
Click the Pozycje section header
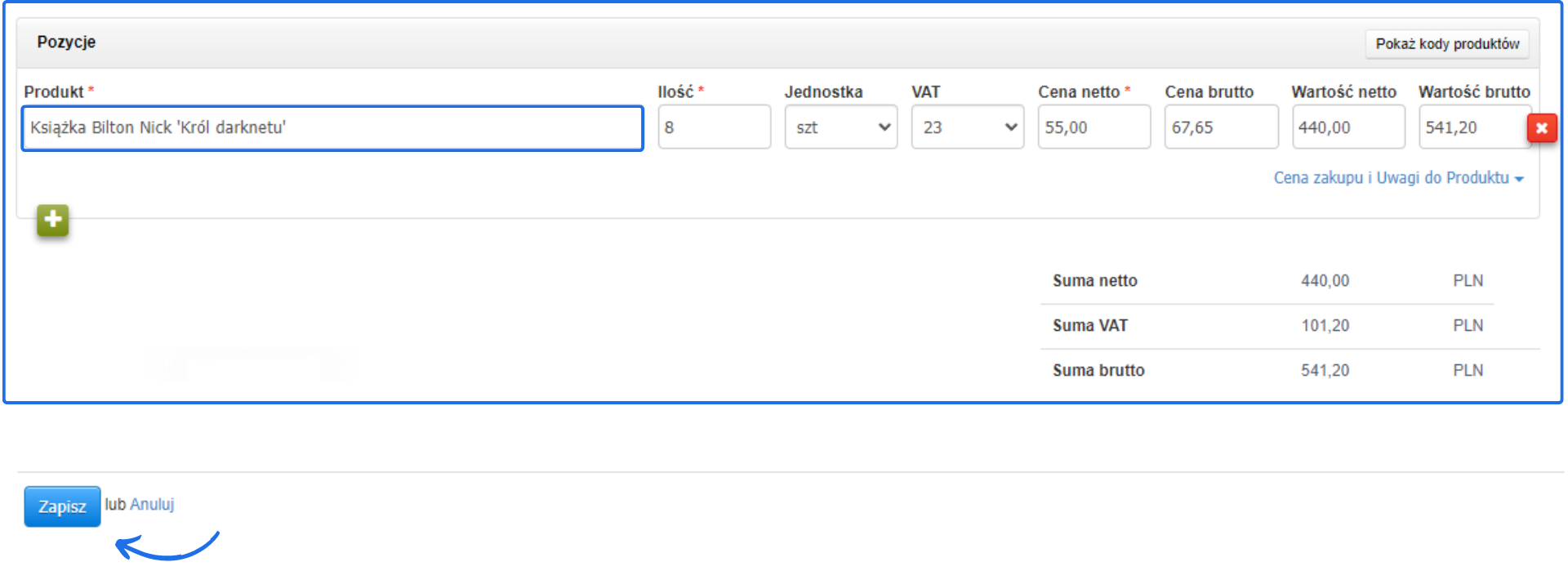click(66, 42)
